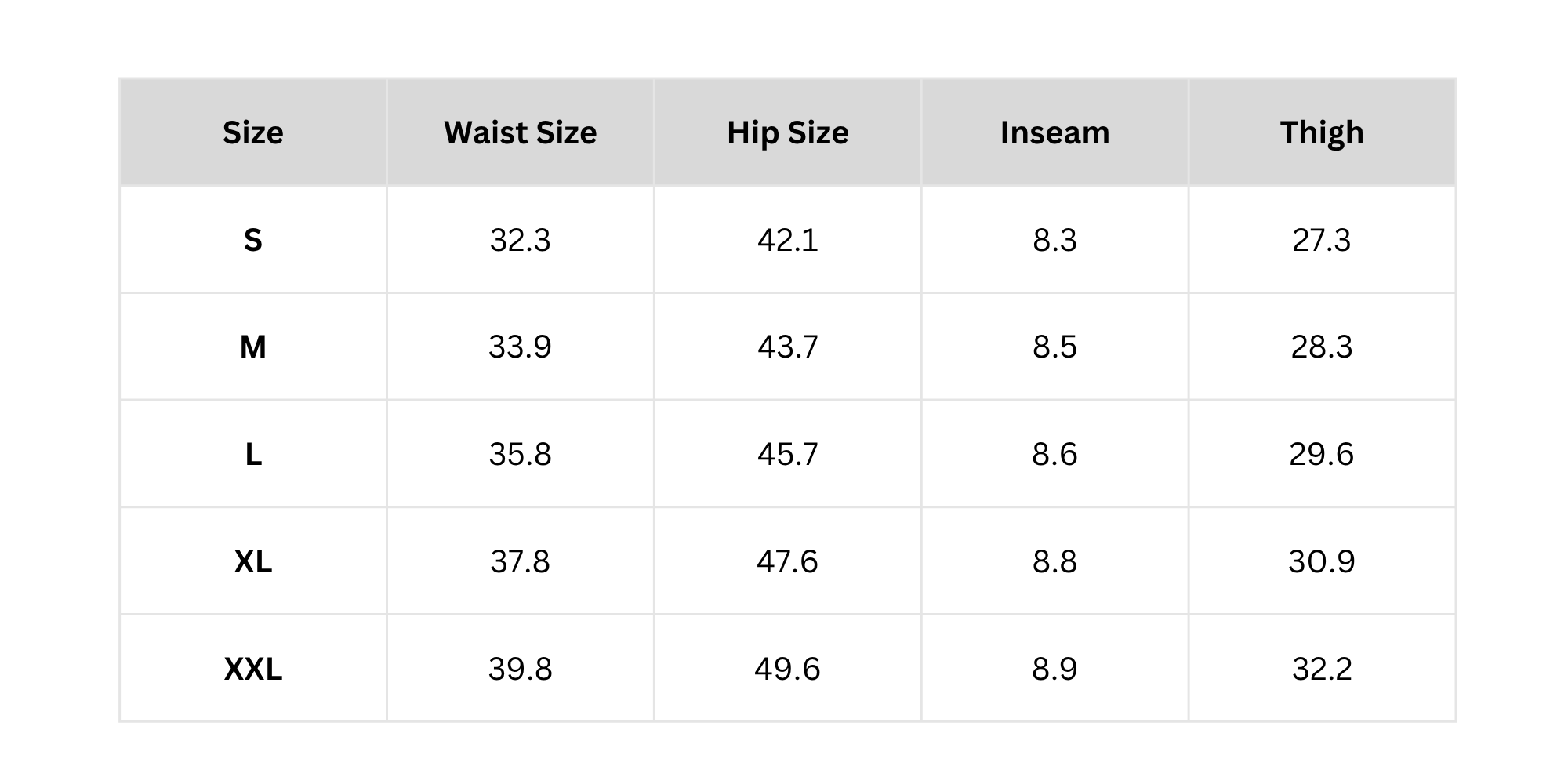Image resolution: width=1568 pixels, height=784 pixels.
Task: Select thigh value 30.9 for size XL
Action: 1322,561
